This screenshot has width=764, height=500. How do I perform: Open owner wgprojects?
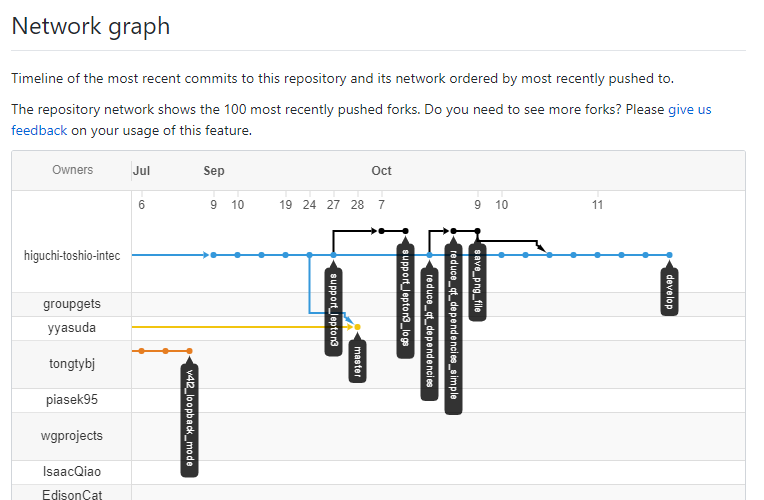pos(72,436)
